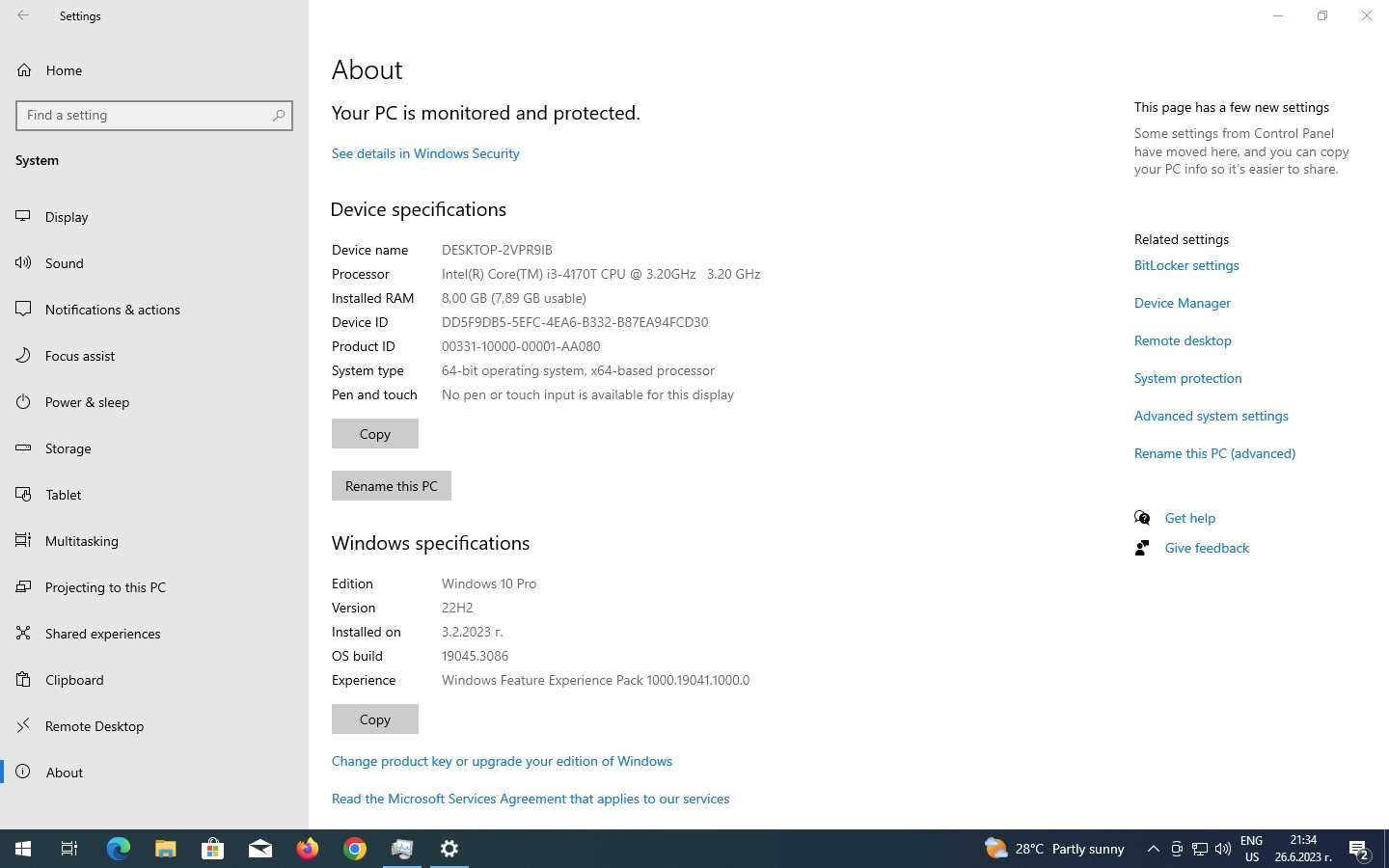Select OS build 19045.3086 value
The height and width of the screenshot is (868, 1389).
tap(475, 656)
